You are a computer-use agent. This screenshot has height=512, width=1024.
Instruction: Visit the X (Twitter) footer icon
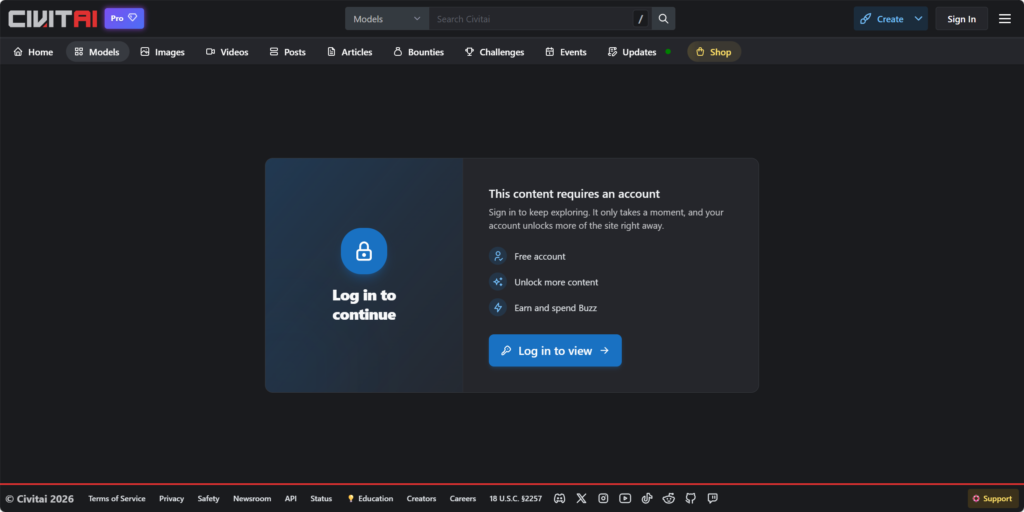581,498
